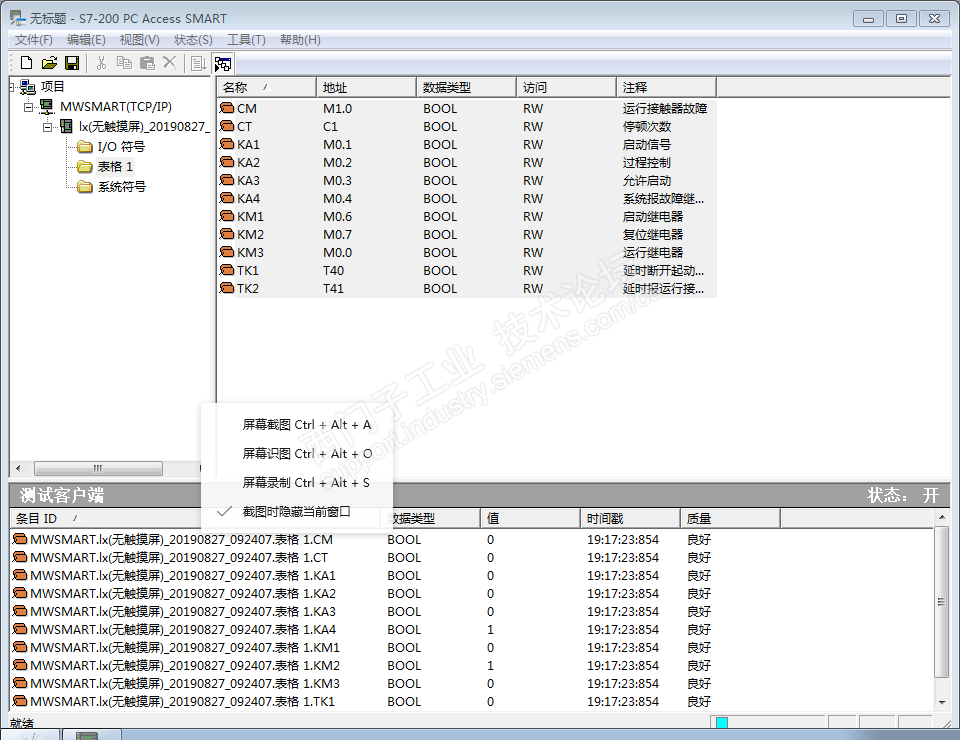This screenshot has width=960, height=740.
Task: Click the Open file toolbar icon
Action: click(49, 63)
